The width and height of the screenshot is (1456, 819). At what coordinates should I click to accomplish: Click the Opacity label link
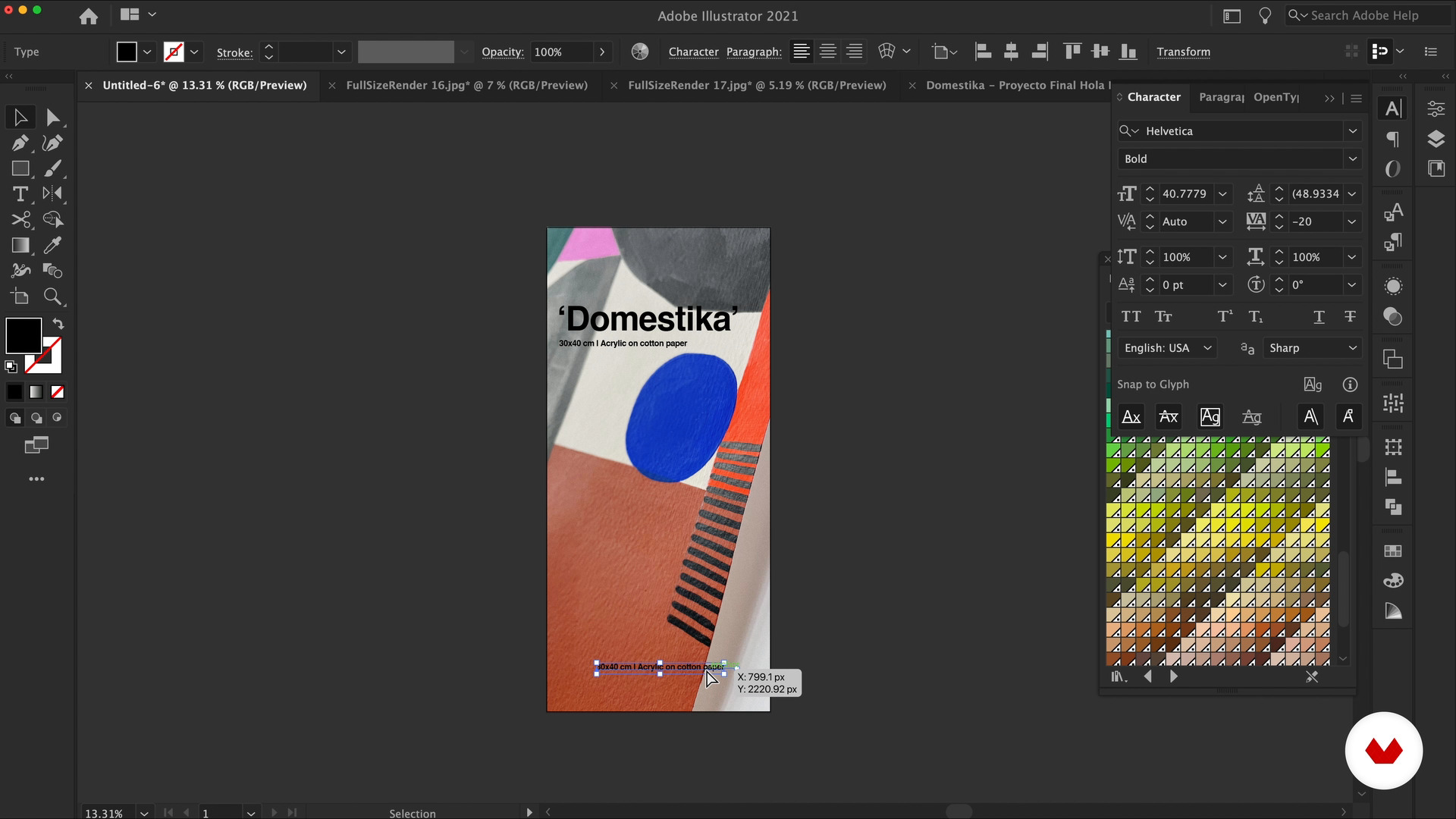tap(503, 52)
